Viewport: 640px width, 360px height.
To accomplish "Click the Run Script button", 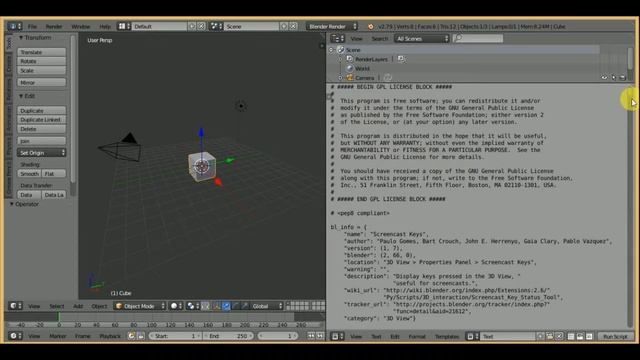I will (615, 336).
